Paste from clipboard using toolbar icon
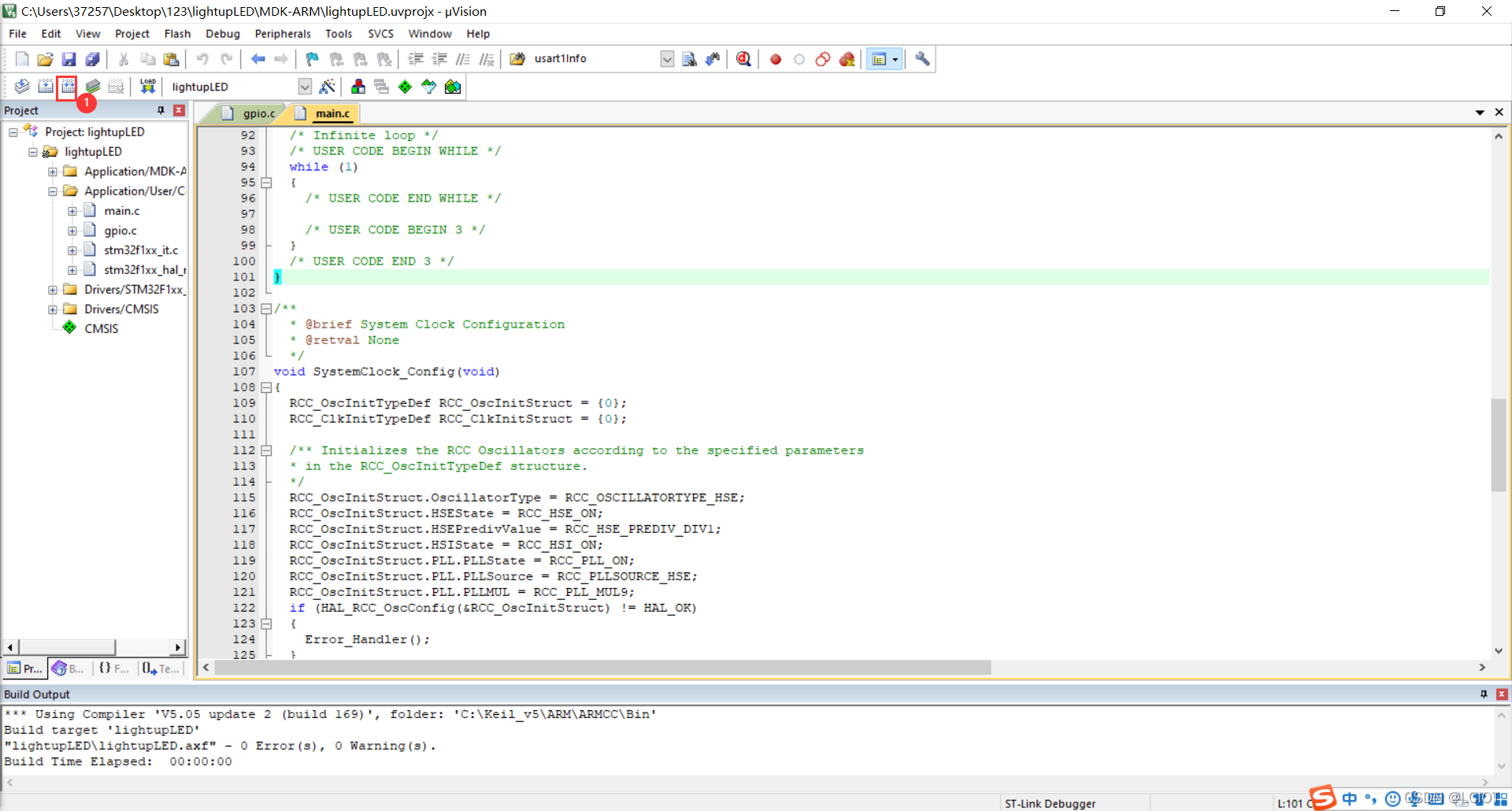Viewport: 1512px width, 811px height. 171,59
